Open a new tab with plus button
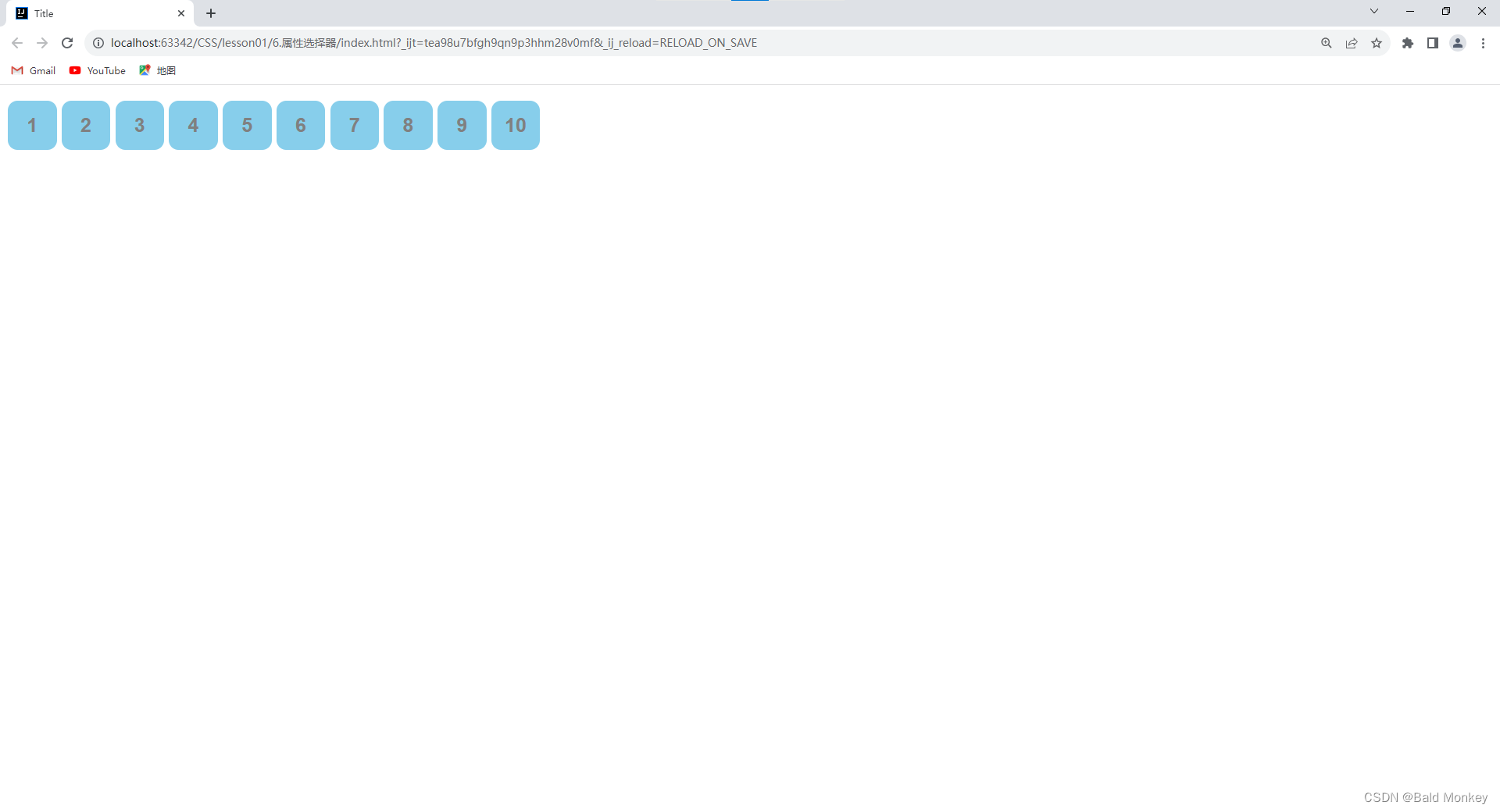Viewport: 1500px width, 812px height. pyautogui.click(x=211, y=13)
